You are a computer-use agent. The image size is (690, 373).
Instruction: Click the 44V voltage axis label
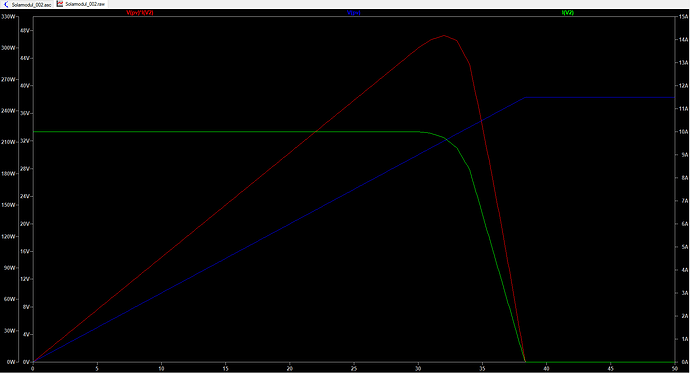pyautogui.click(x=25, y=58)
